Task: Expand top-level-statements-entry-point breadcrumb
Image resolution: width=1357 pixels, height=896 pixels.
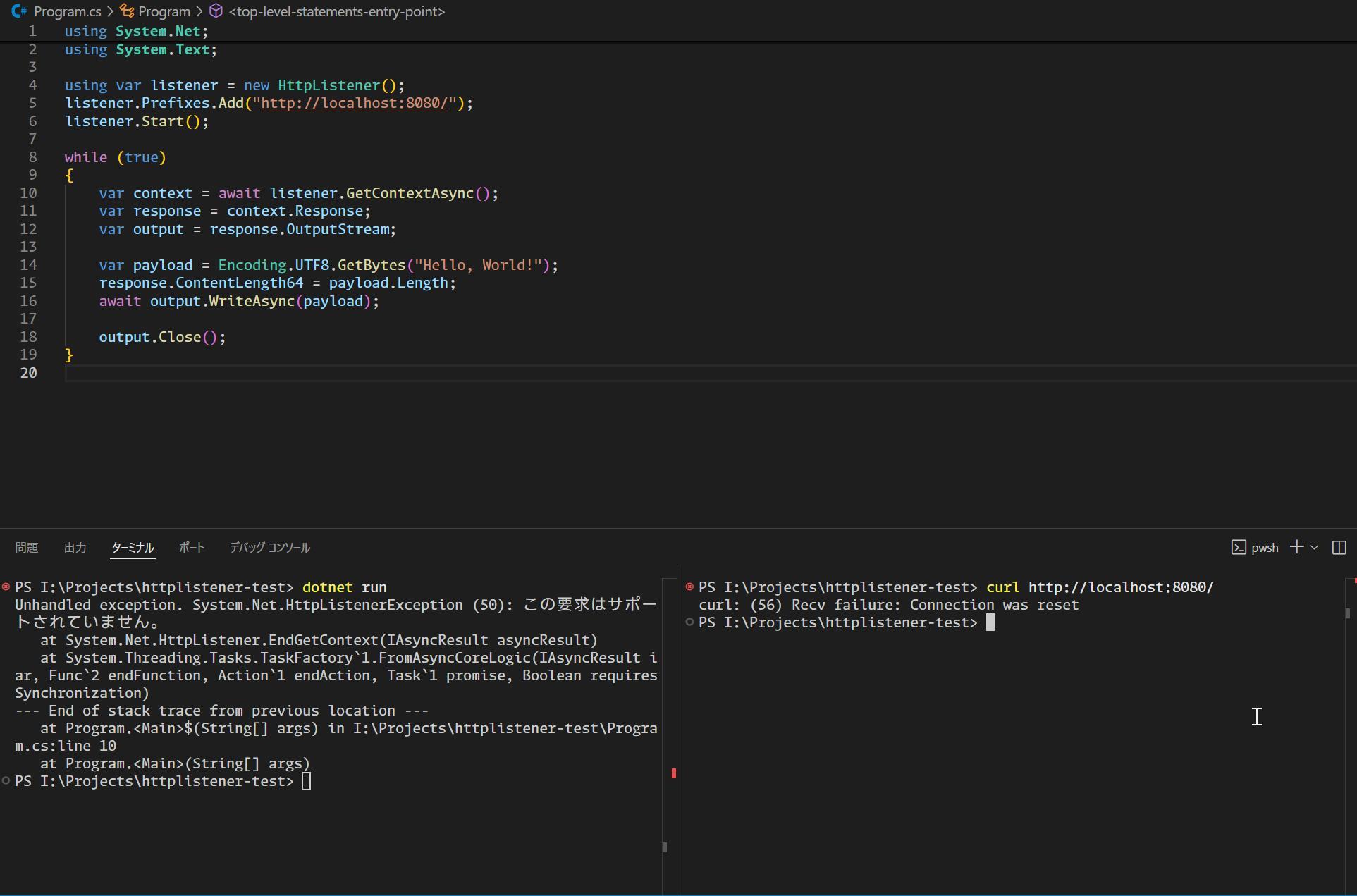Action: 336,11
